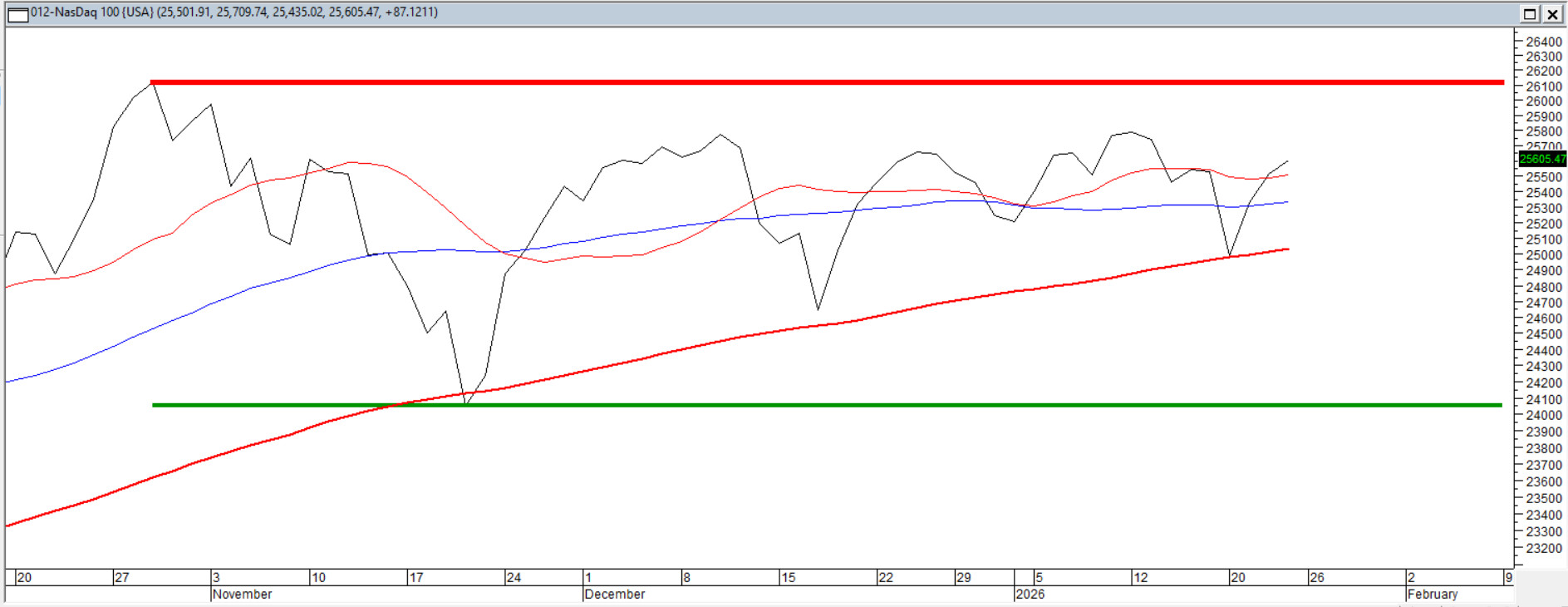Click the 24 date marker on time axis

[514, 578]
